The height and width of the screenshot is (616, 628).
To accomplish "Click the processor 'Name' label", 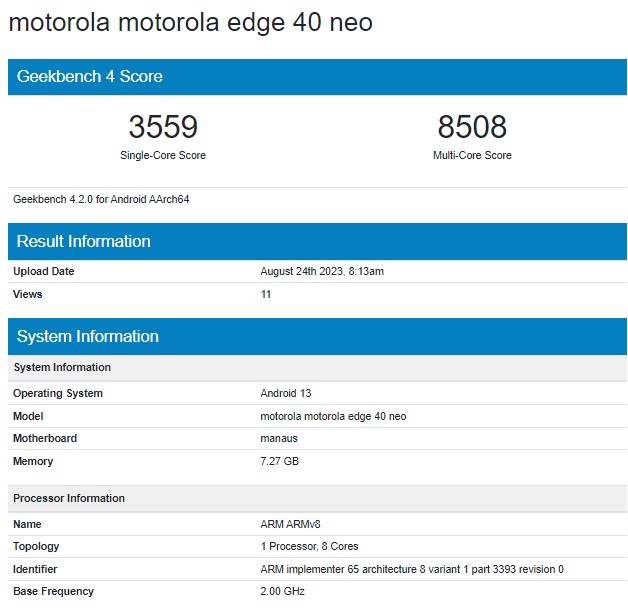I will pyautogui.click(x=27, y=524).
